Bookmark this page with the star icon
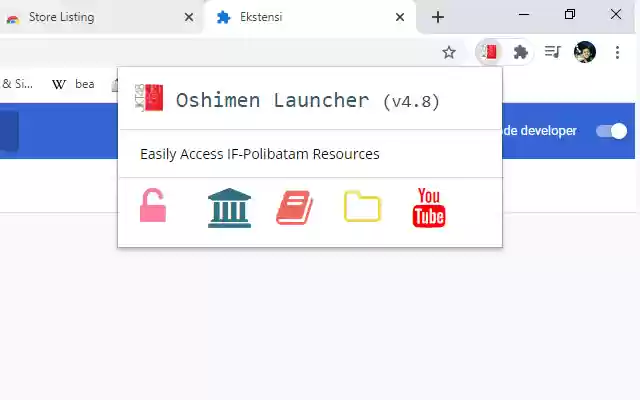The height and width of the screenshot is (400, 640). 449,52
